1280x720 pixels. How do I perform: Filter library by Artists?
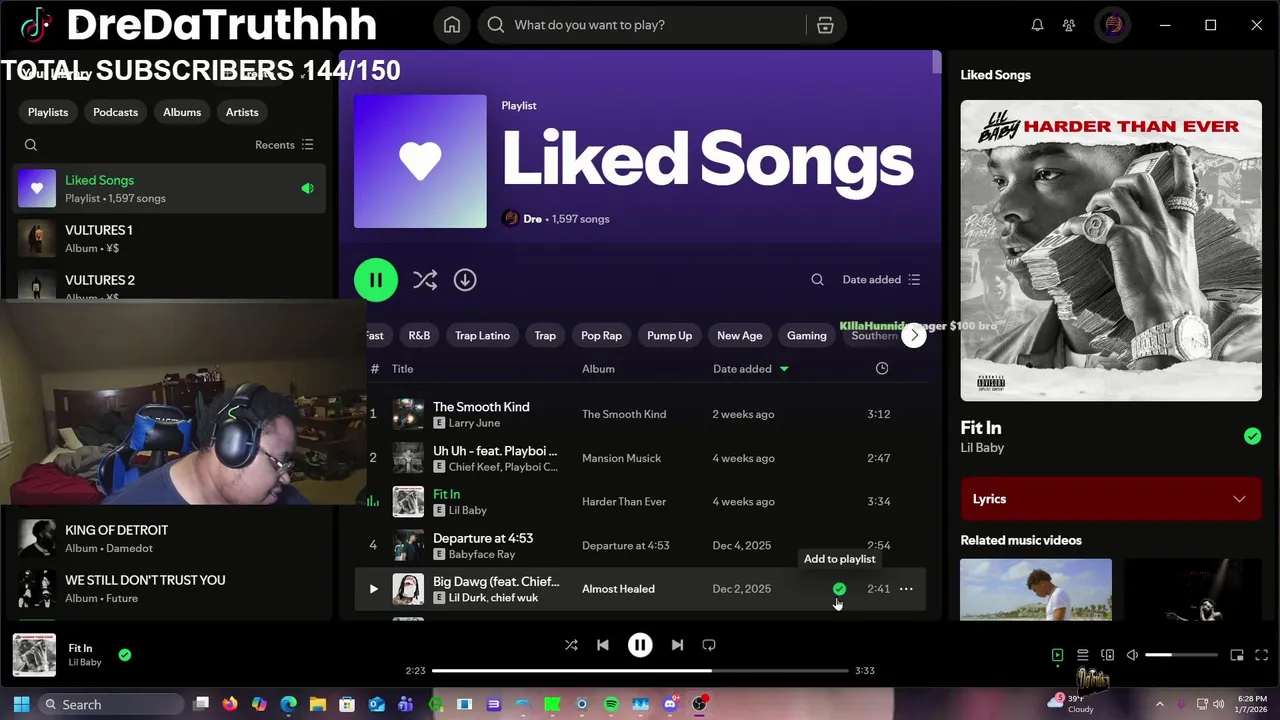(242, 112)
